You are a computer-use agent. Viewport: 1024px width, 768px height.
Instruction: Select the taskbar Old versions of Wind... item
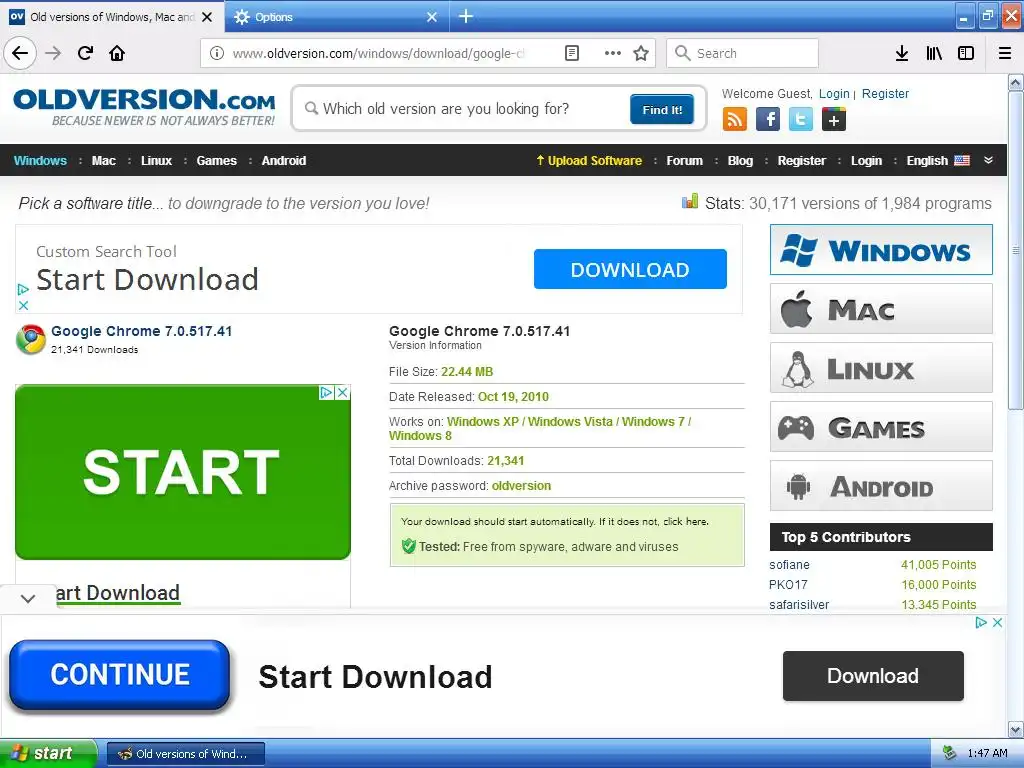click(185, 754)
